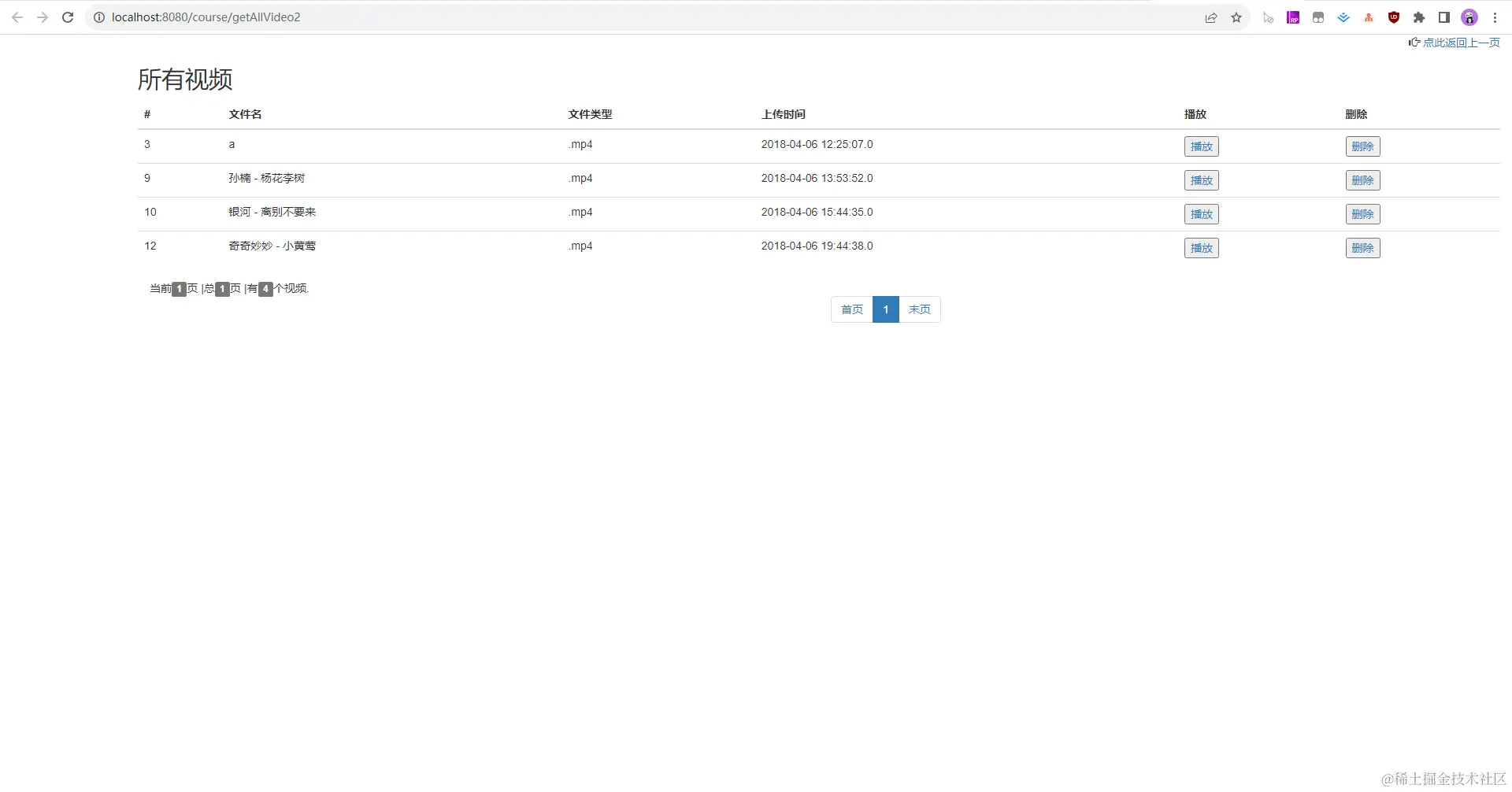The height and width of the screenshot is (792, 1512).
Task: Play the video 银河 - 离别不要来
Action: tap(1201, 214)
